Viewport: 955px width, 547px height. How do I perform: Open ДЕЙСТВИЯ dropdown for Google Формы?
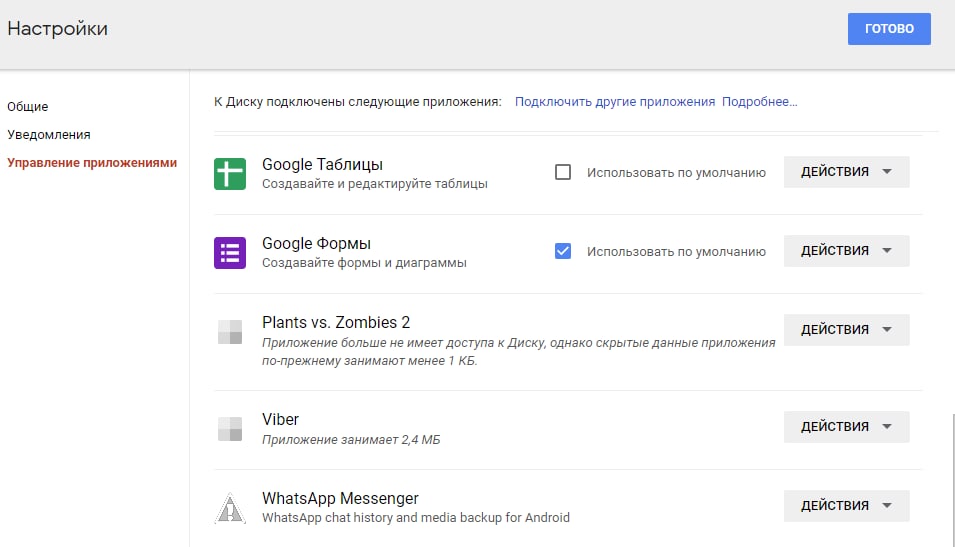click(x=846, y=250)
